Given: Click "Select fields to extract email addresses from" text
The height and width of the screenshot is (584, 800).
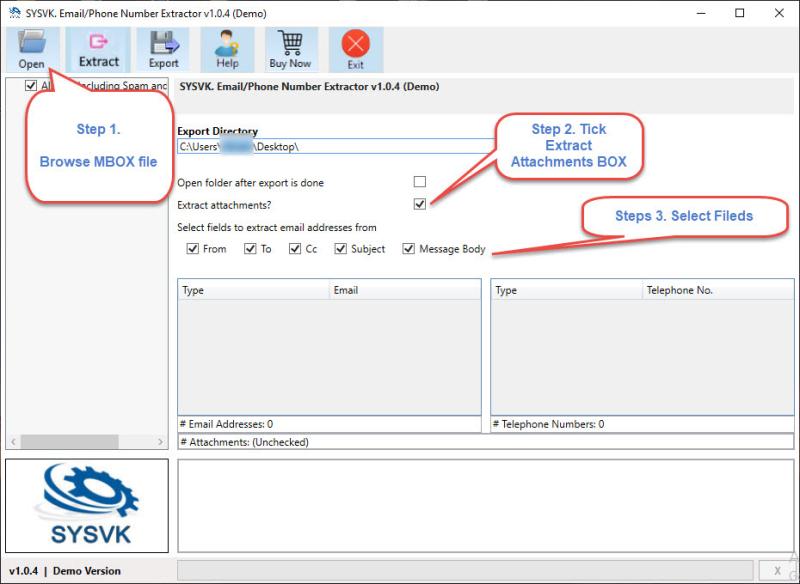Looking at the screenshot, I should pyautogui.click(x=277, y=227).
